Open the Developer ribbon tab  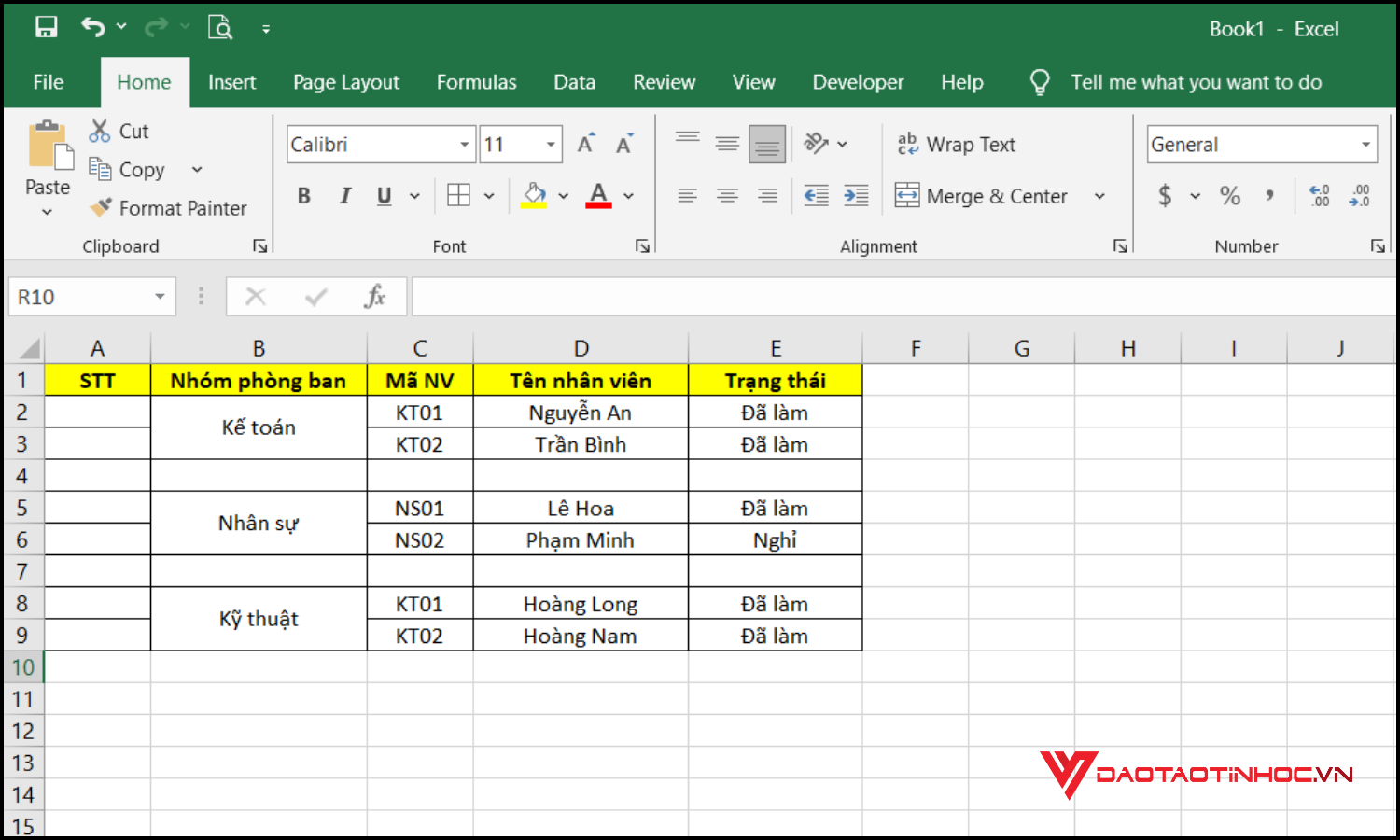click(x=857, y=82)
